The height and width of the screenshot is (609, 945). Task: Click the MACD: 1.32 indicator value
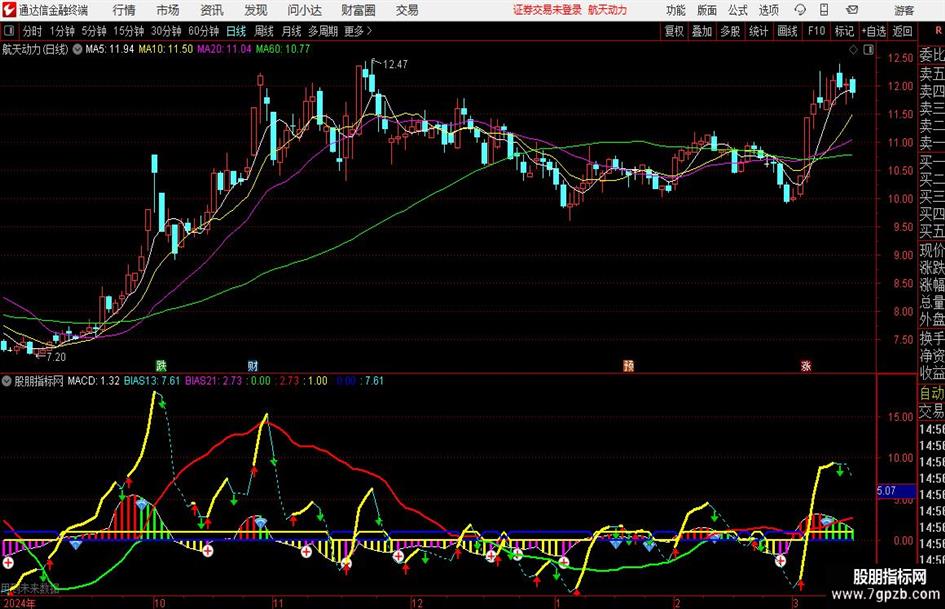pos(93,381)
